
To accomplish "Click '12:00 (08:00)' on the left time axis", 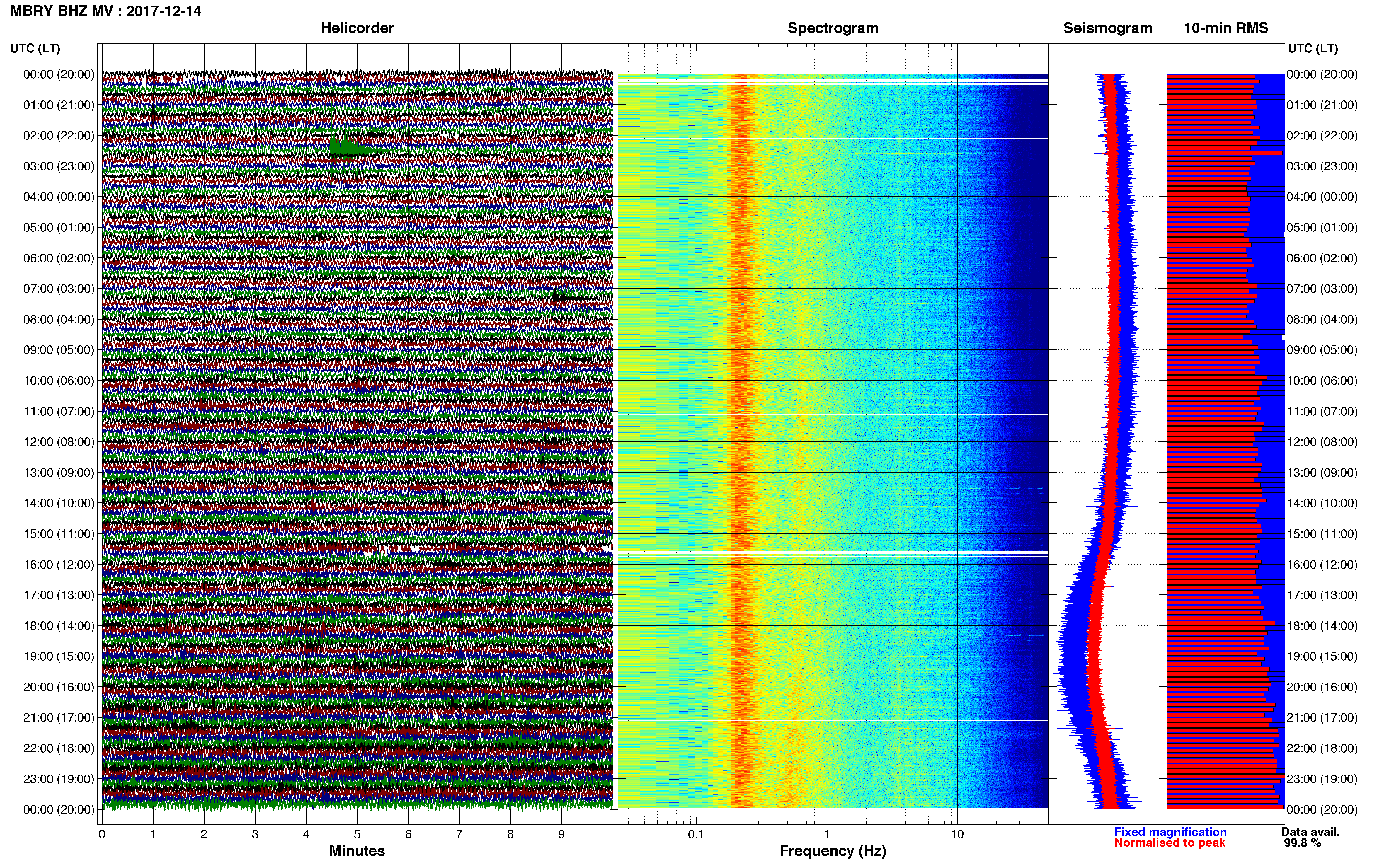I will point(59,442).
